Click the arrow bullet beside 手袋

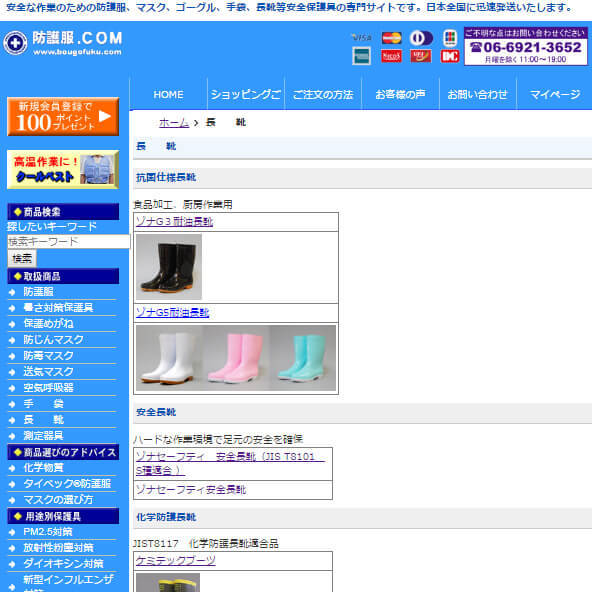[12, 404]
